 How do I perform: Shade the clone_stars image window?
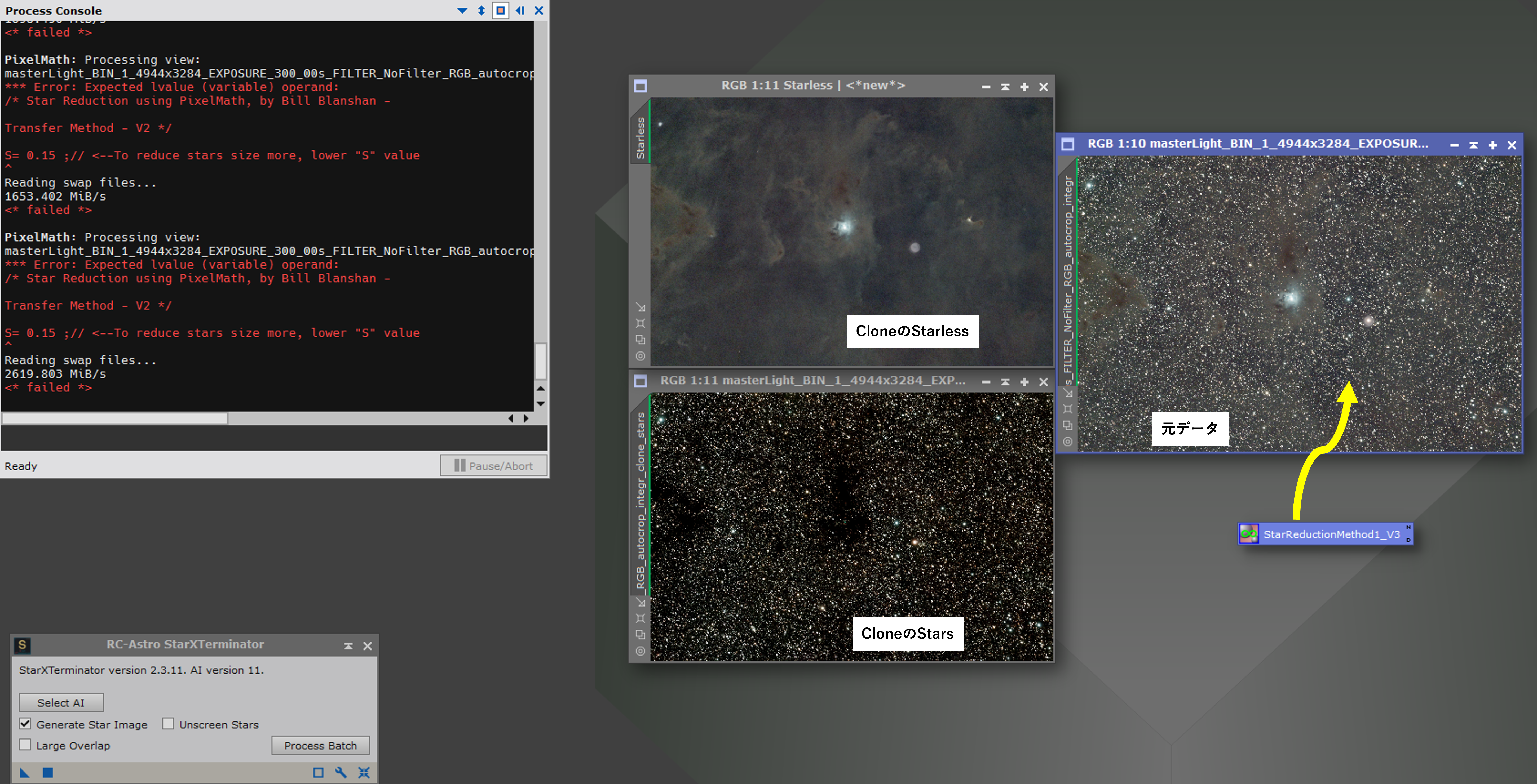tap(1005, 382)
